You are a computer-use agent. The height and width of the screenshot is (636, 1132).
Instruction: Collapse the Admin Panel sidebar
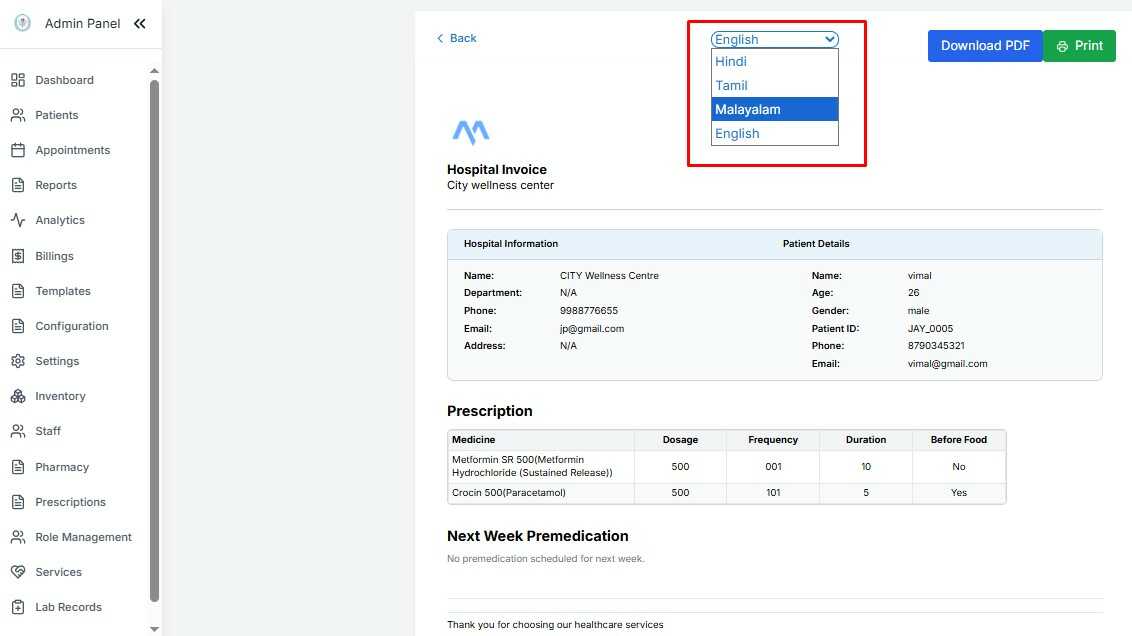pos(140,24)
